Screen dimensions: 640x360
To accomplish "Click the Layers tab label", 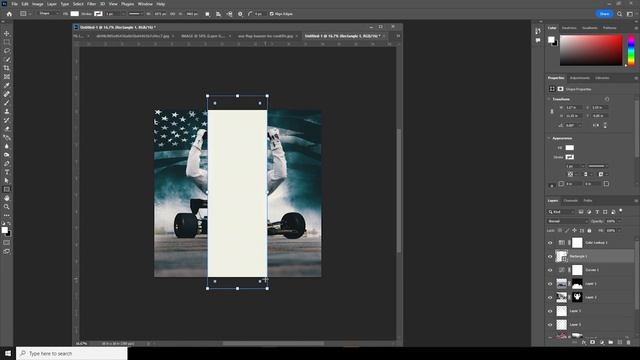I will 553,201.
